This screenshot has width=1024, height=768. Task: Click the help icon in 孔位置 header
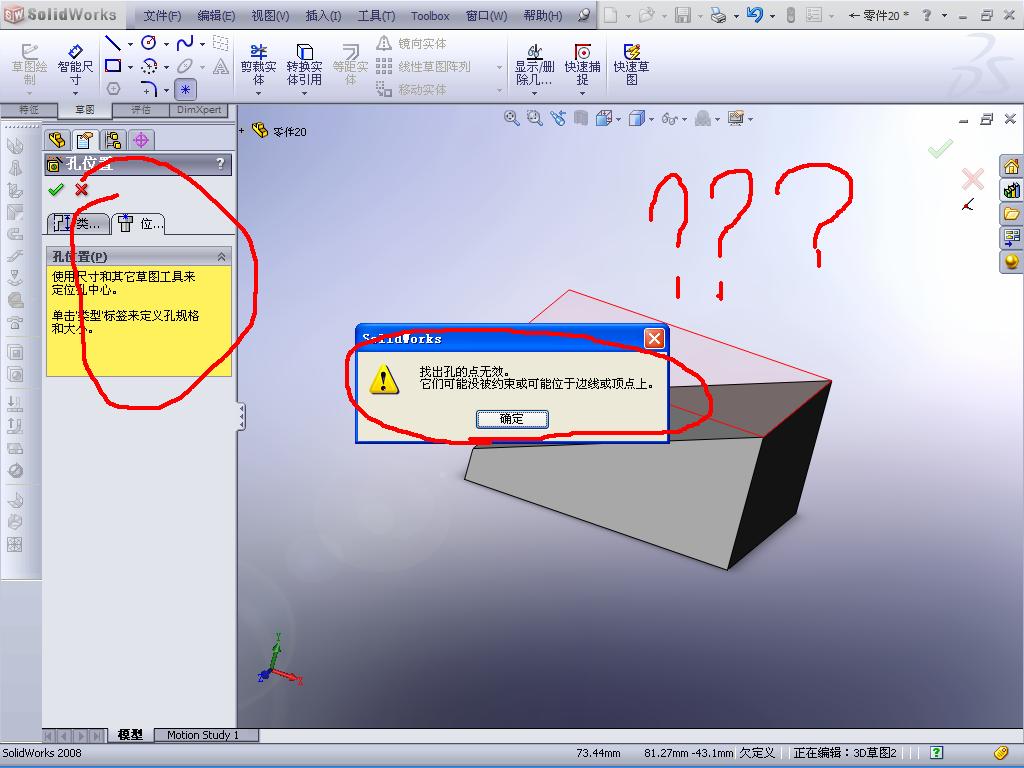click(220, 164)
